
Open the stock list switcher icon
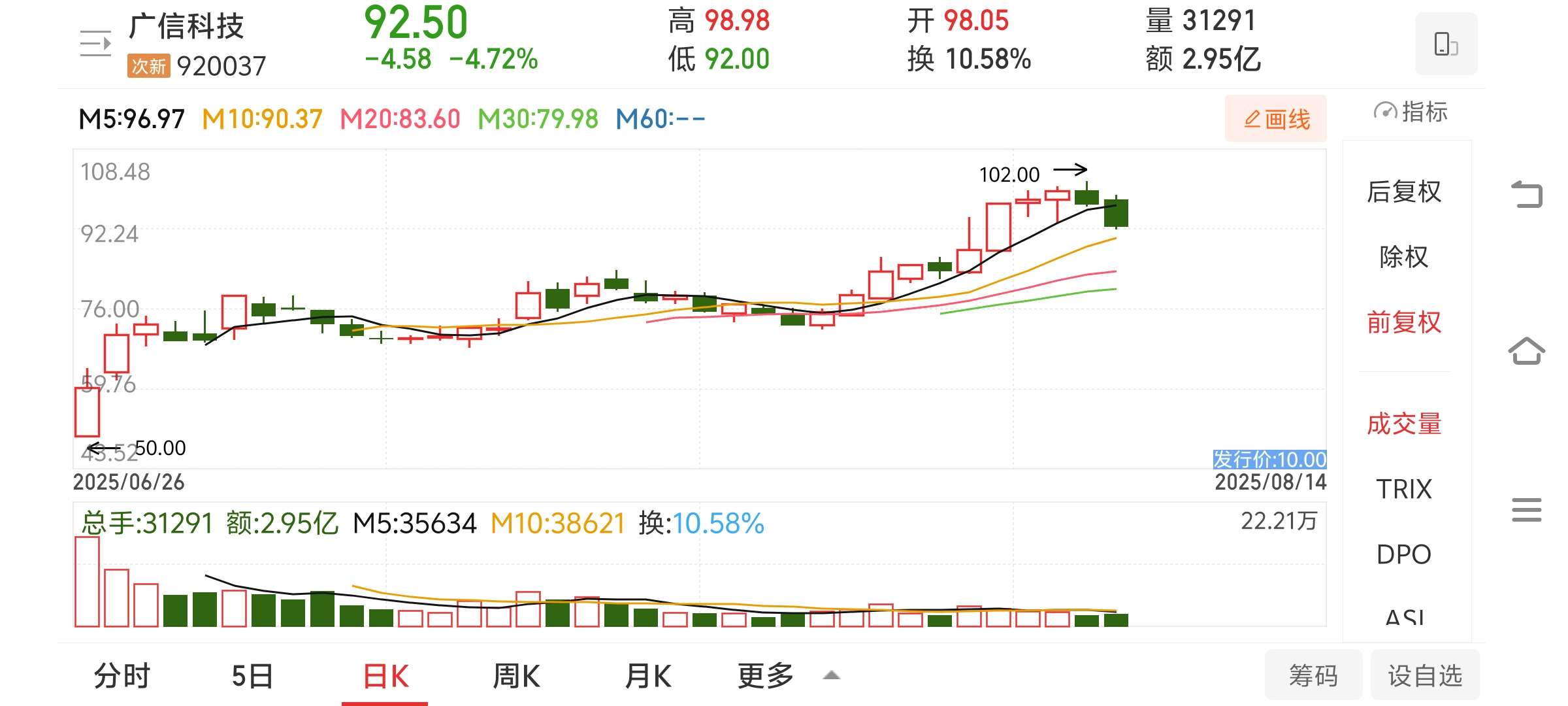96,43
